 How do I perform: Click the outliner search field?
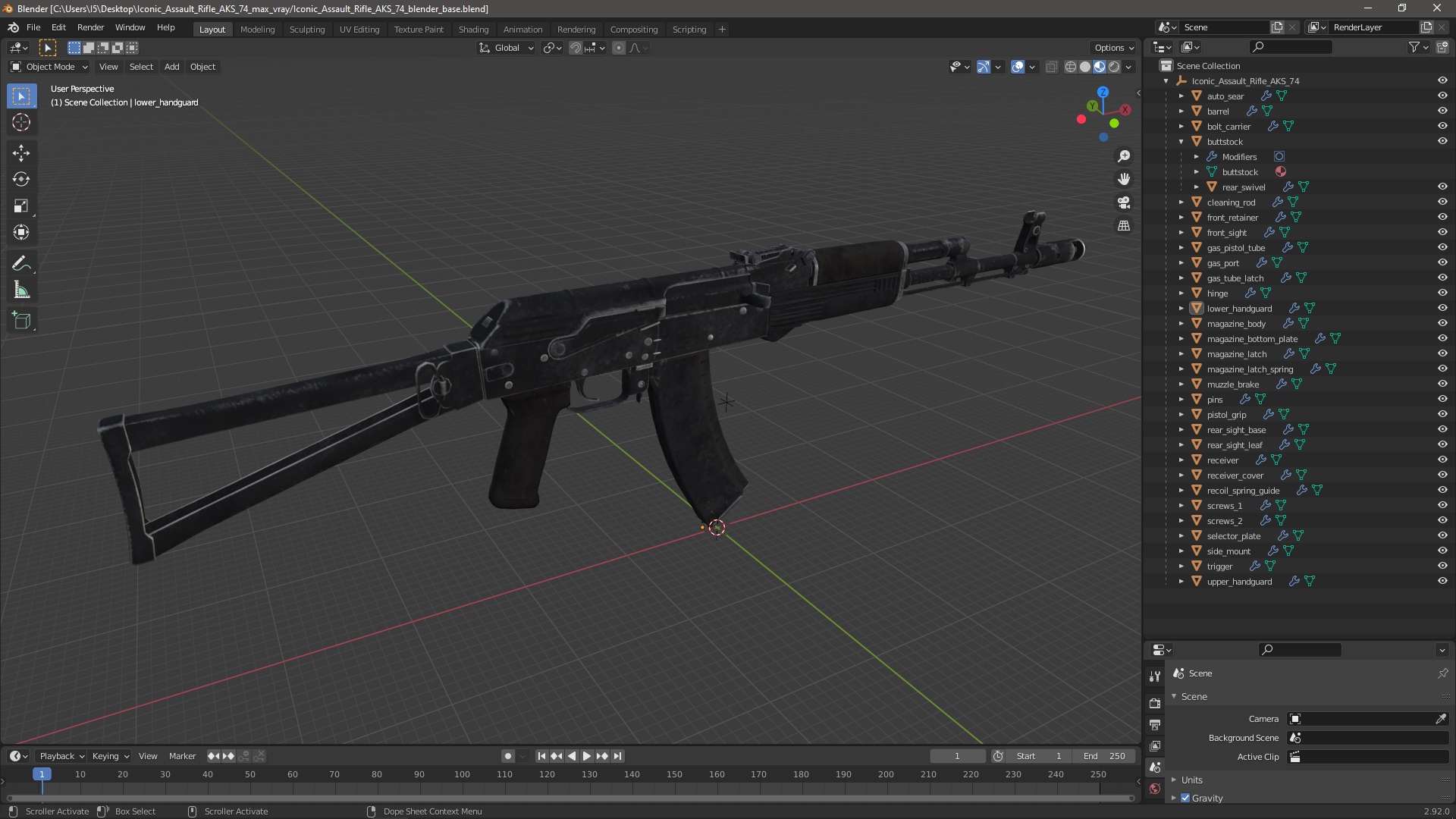[x=1290, y=47]
